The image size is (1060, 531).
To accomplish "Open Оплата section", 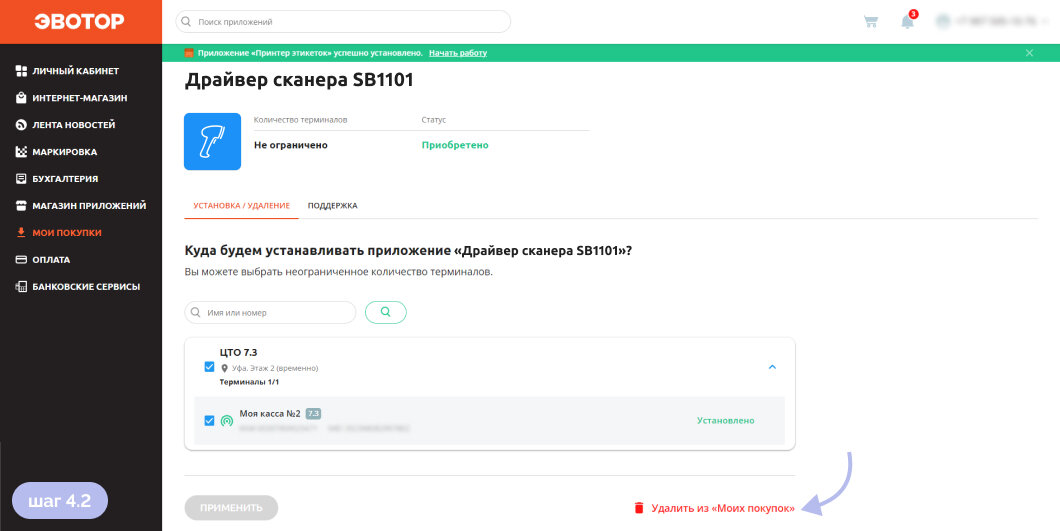I will coord(51,260).
